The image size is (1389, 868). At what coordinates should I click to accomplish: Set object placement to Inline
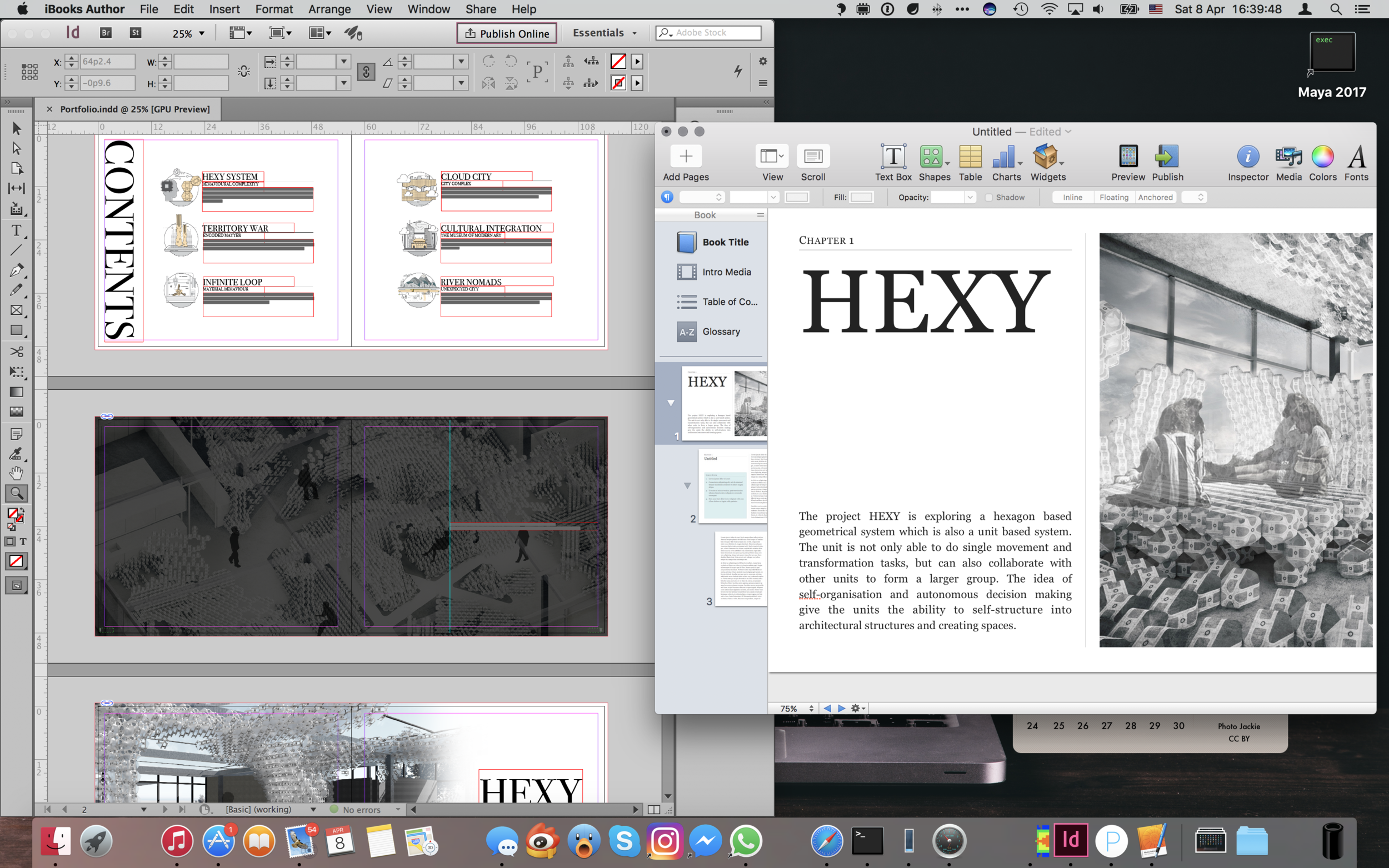click(x=1072, y=198)
